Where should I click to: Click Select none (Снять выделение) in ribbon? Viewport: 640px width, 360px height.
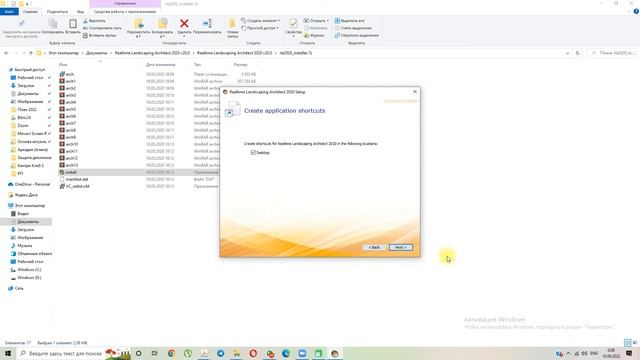pos(353,28)
